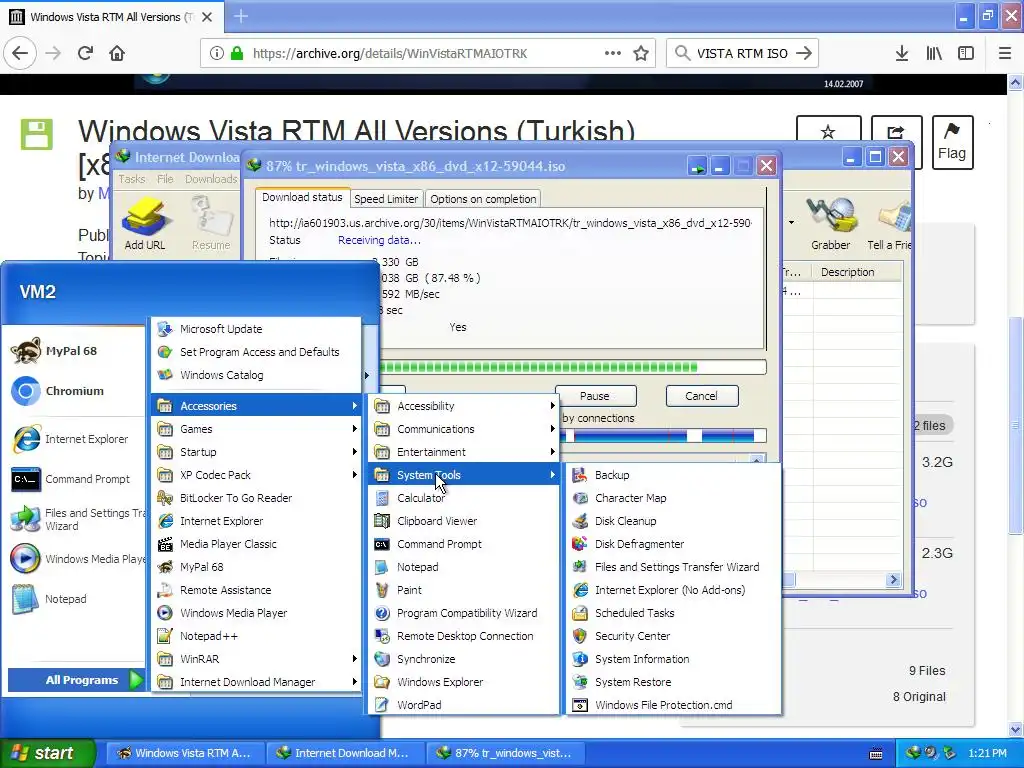Open Backup from System Tools menu
This screenshot has height=768, width=1024.
(673, 475)
